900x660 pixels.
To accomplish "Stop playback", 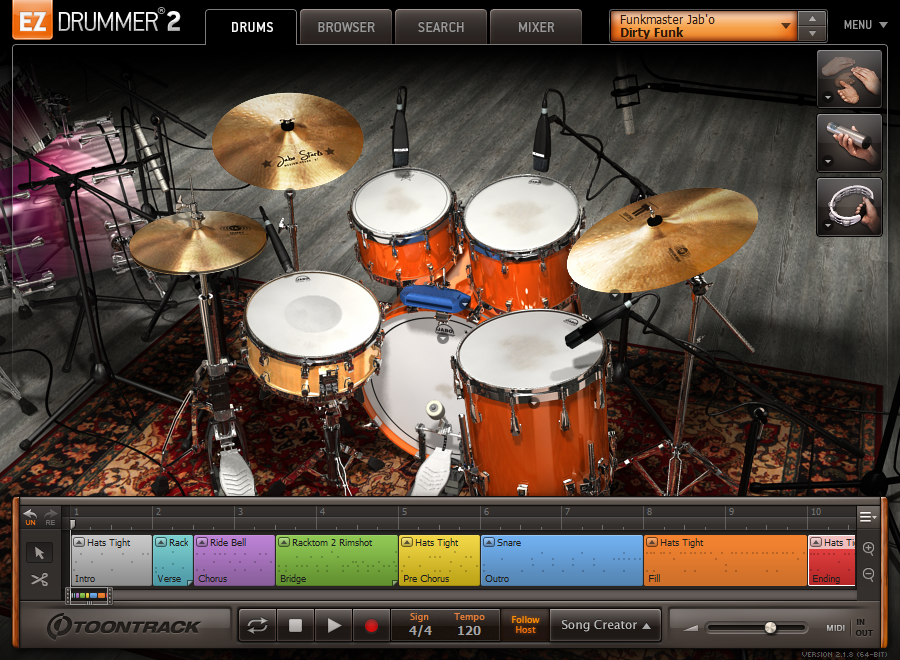I will pyautogui.click(x=295, y=626).
